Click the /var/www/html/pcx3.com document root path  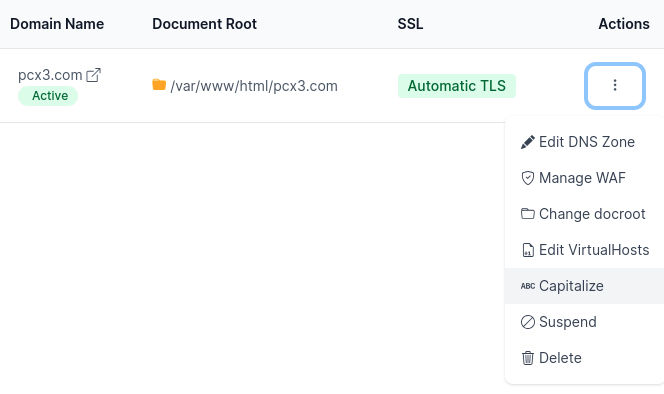point(254,86)
